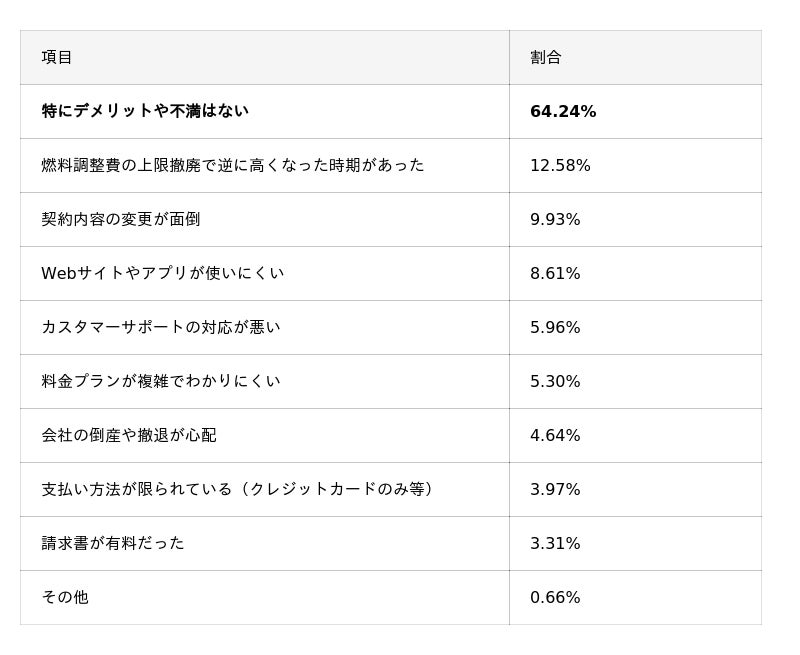Click the 3.97% percentage cell
800x655 pixels.
click(555, 489)
